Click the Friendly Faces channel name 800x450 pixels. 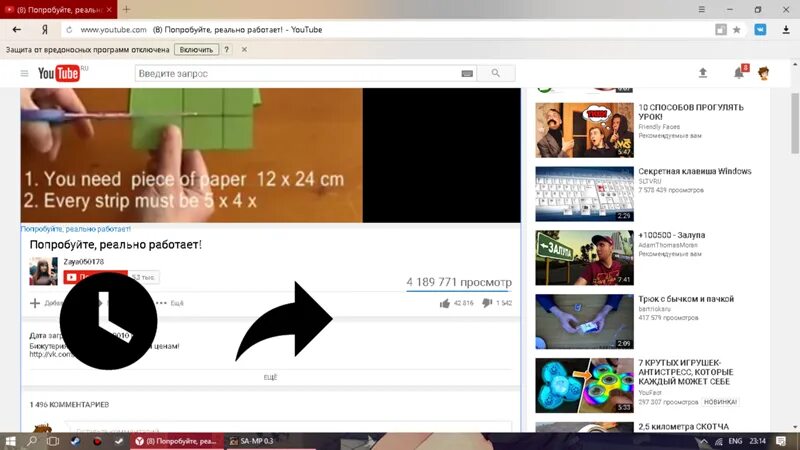pyautogui.click(x=659, y=127)
